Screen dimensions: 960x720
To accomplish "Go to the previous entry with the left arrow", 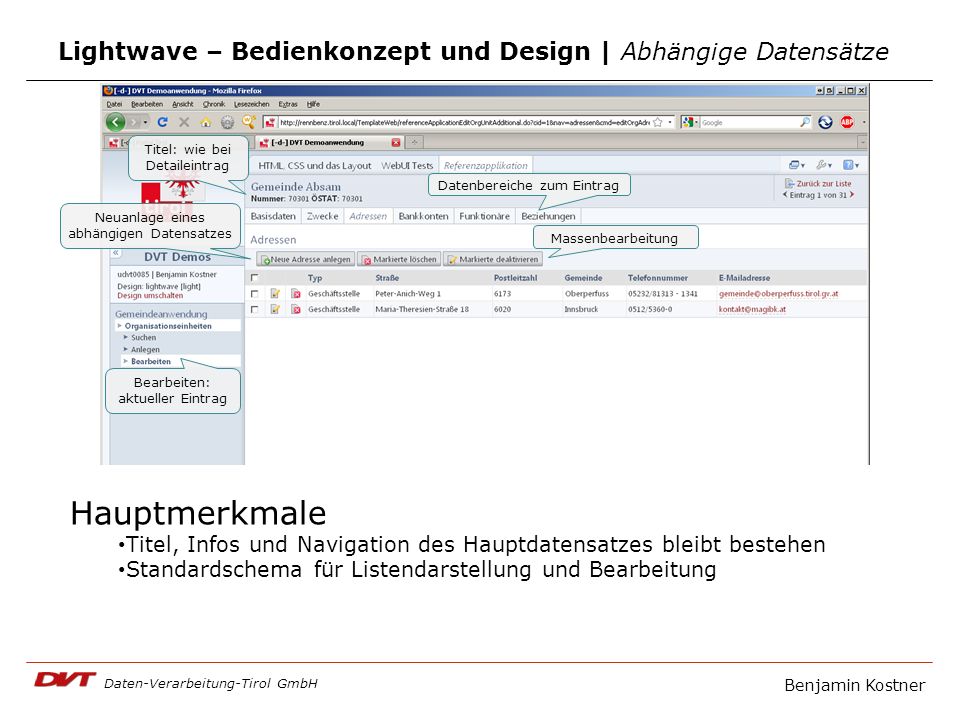I will tap(785, 195).
